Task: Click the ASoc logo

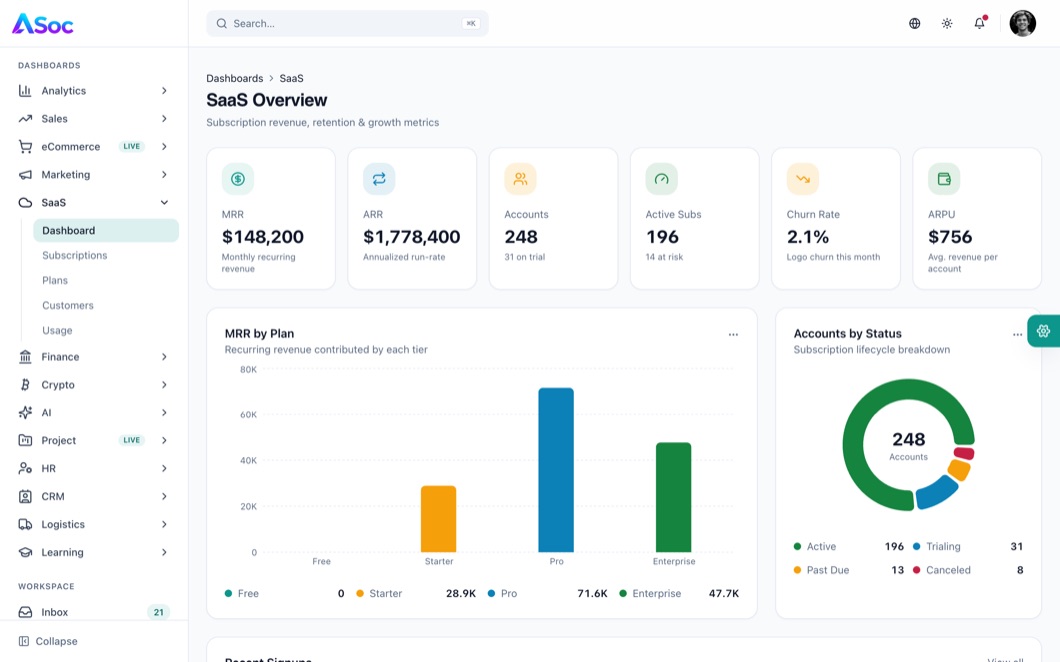Action: (43, 24)
